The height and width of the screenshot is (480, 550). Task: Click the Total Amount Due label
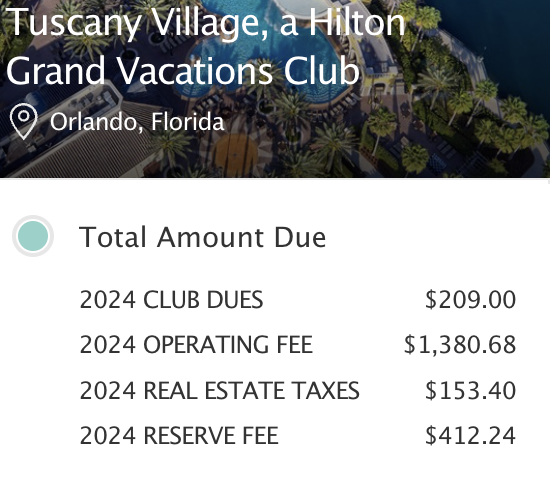point(202,237)
